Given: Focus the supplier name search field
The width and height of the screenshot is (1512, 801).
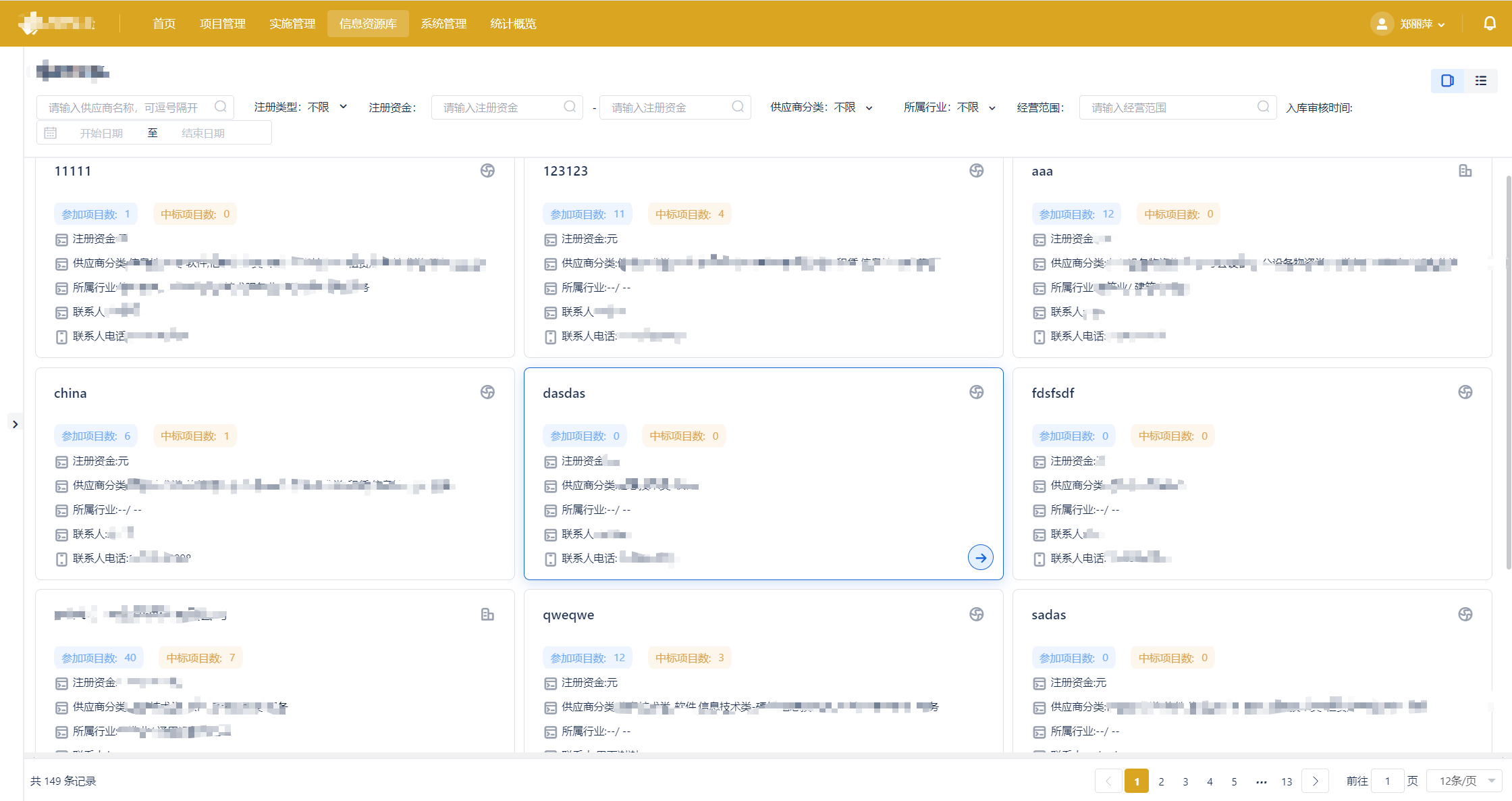Looking at the screenshot, I should click(x=135, y=107).
